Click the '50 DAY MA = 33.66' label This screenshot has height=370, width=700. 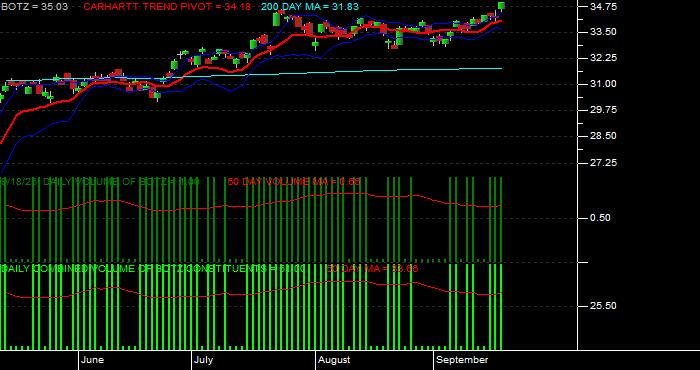pyautogui.click(x=372, y=269)
